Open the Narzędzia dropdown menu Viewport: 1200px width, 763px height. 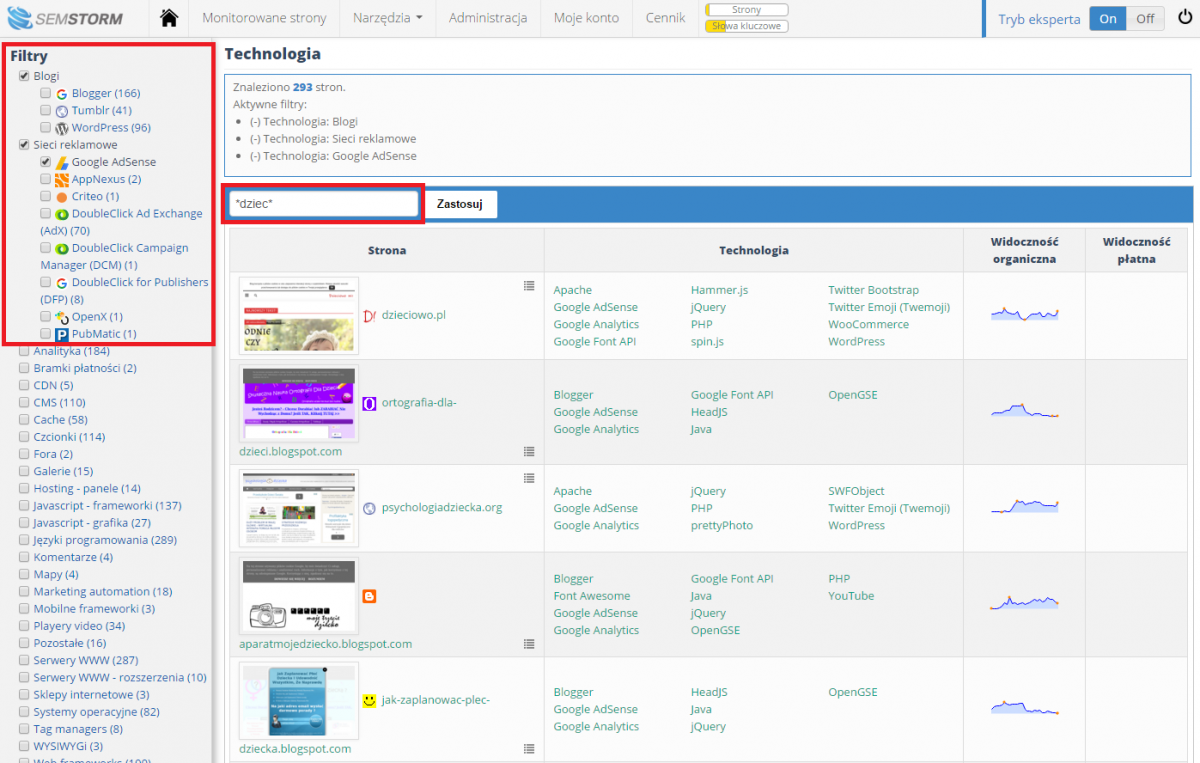387,18
